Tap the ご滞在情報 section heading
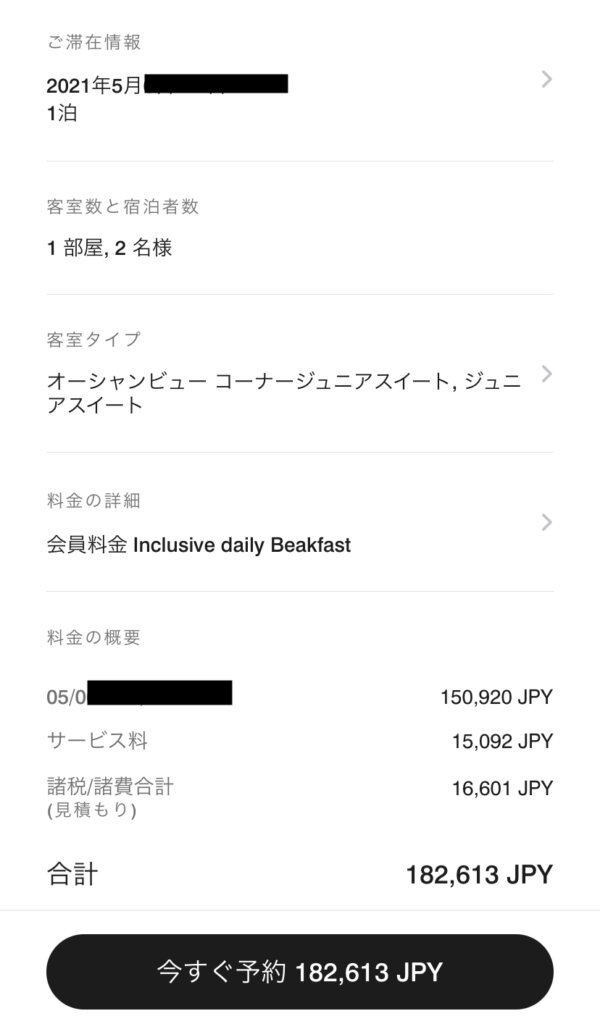Viewport: 600px width, 1024px height. click(x=93, y=42)
